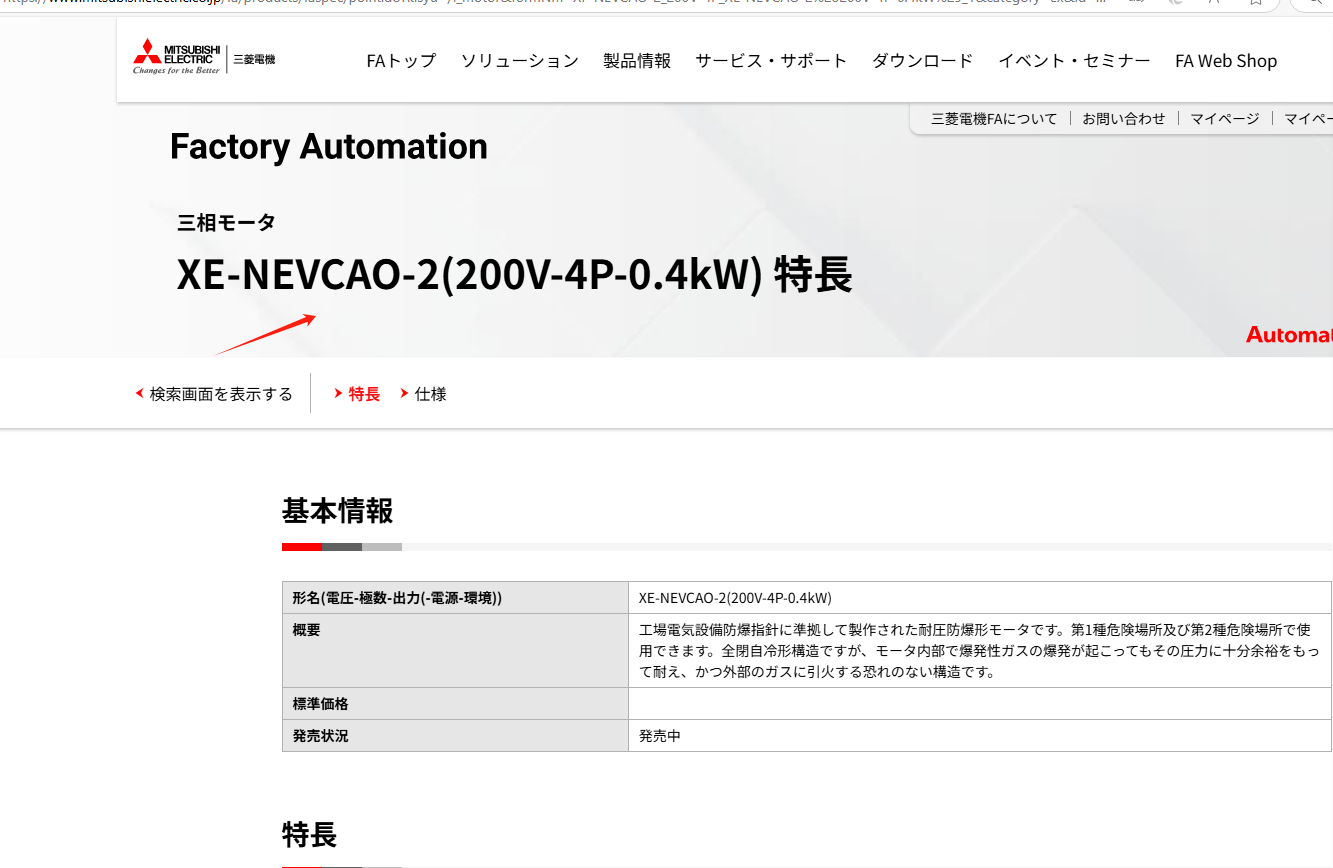Visit 三菱電機FAについて
1333x868 pixels.
(x=994, y=117)
